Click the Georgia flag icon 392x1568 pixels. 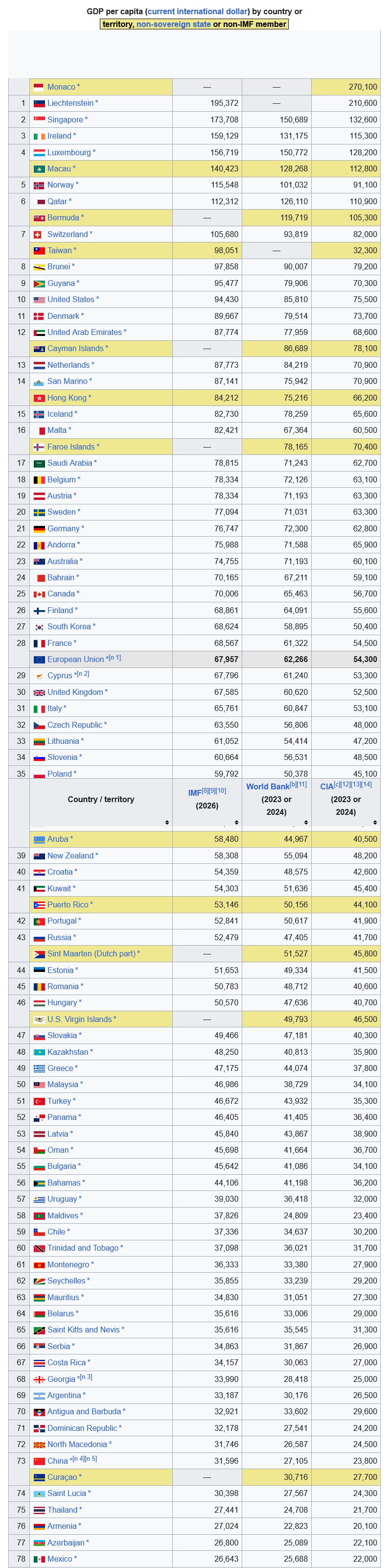click(39, 1379)
